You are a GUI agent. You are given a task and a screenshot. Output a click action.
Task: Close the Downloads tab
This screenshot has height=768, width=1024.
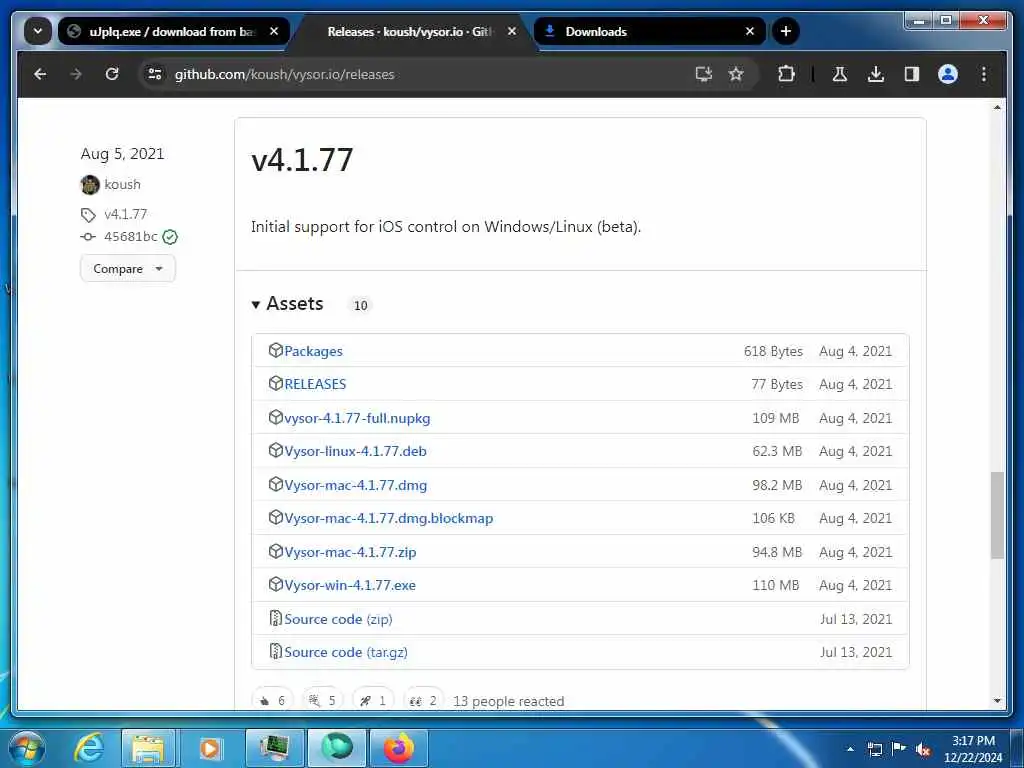click(x=750, y=31)
